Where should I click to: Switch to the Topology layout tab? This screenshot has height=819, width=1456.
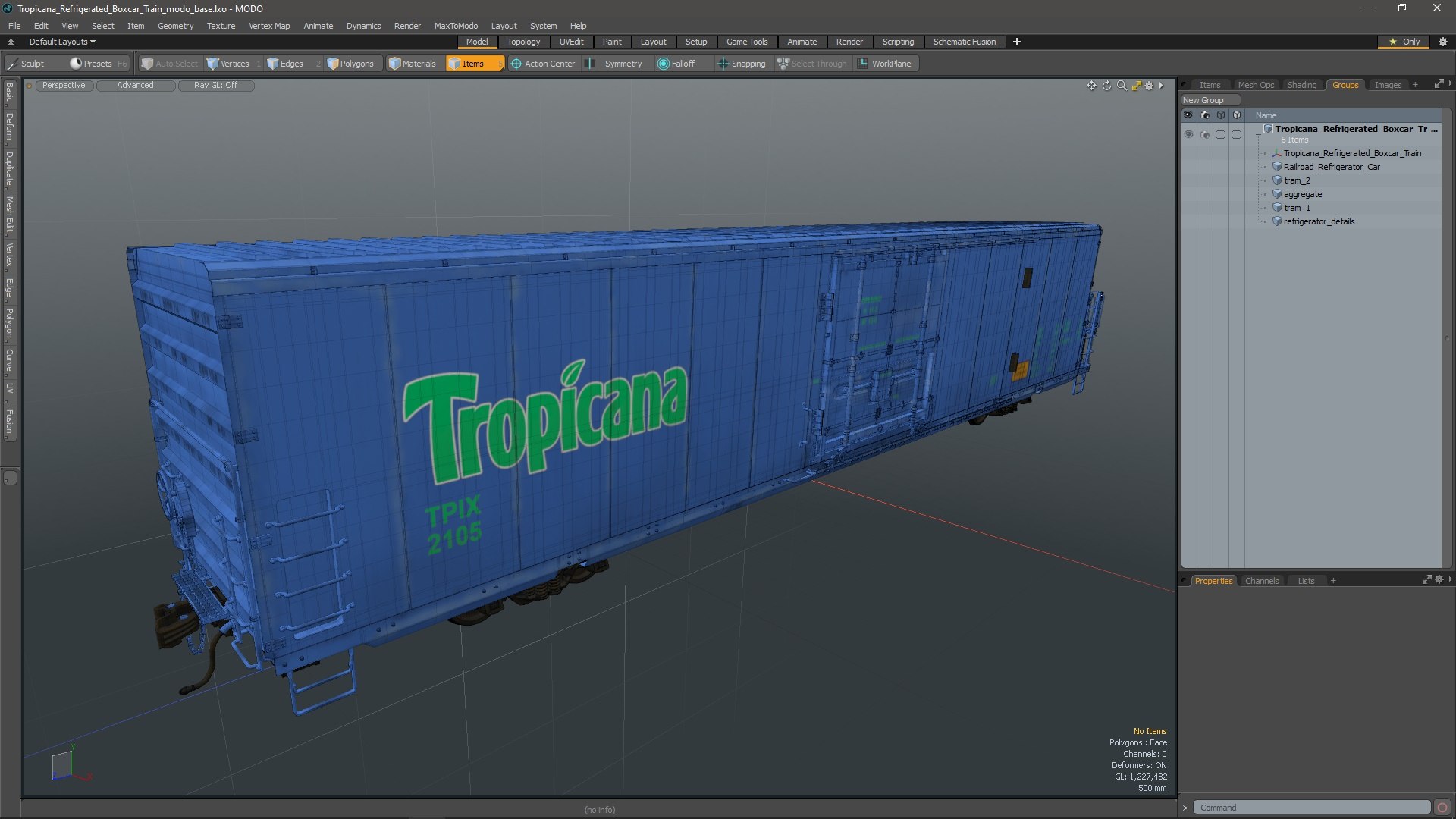[x=523, y=42]
